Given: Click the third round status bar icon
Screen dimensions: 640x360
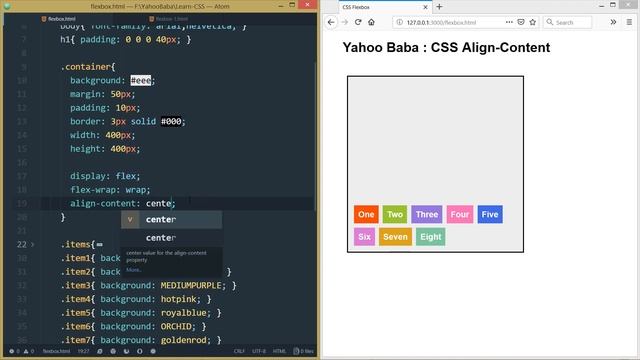Looking at the screenshot, I should [x=126, y=351].
